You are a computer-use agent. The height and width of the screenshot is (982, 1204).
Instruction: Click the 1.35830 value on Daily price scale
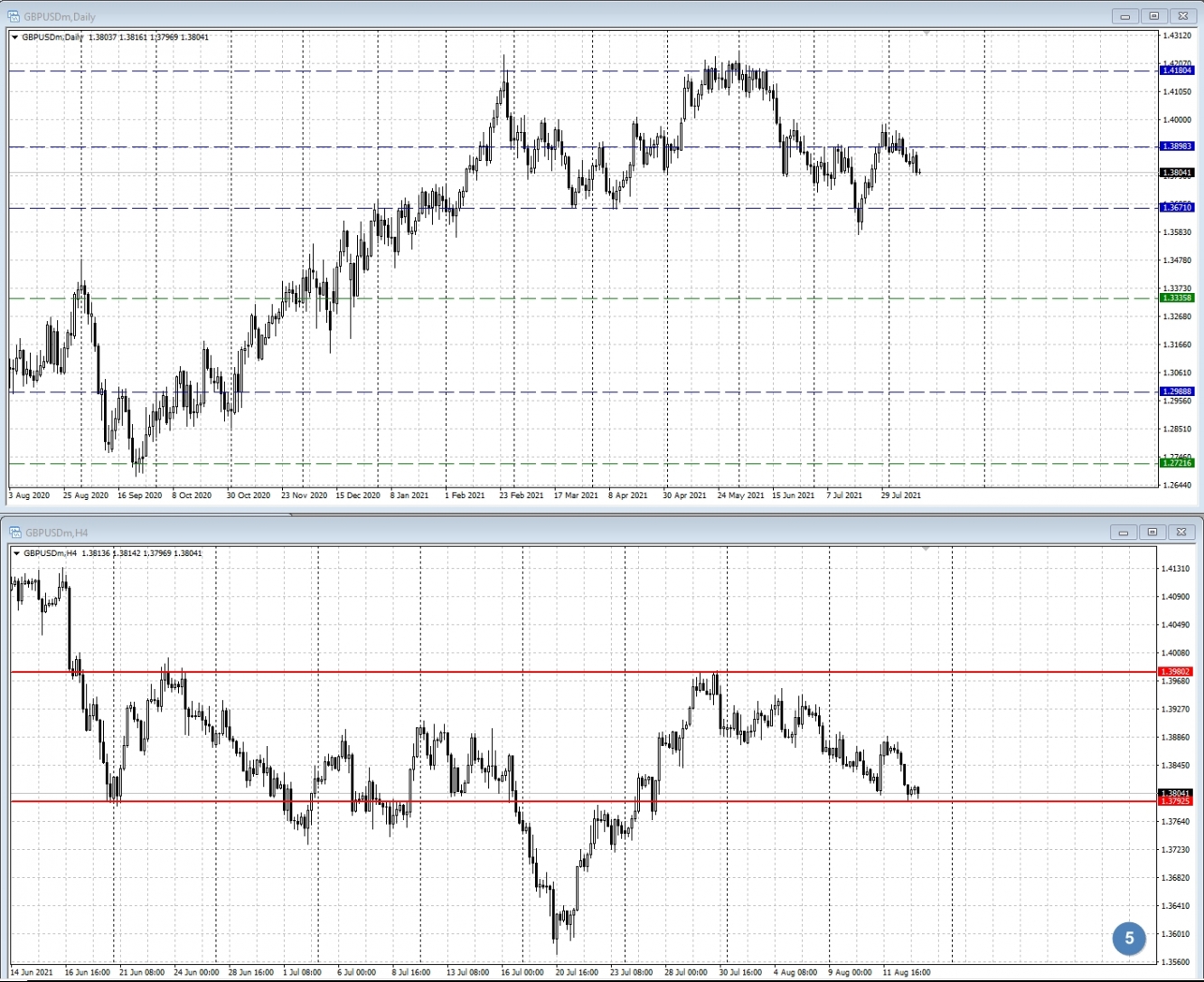1177,232
